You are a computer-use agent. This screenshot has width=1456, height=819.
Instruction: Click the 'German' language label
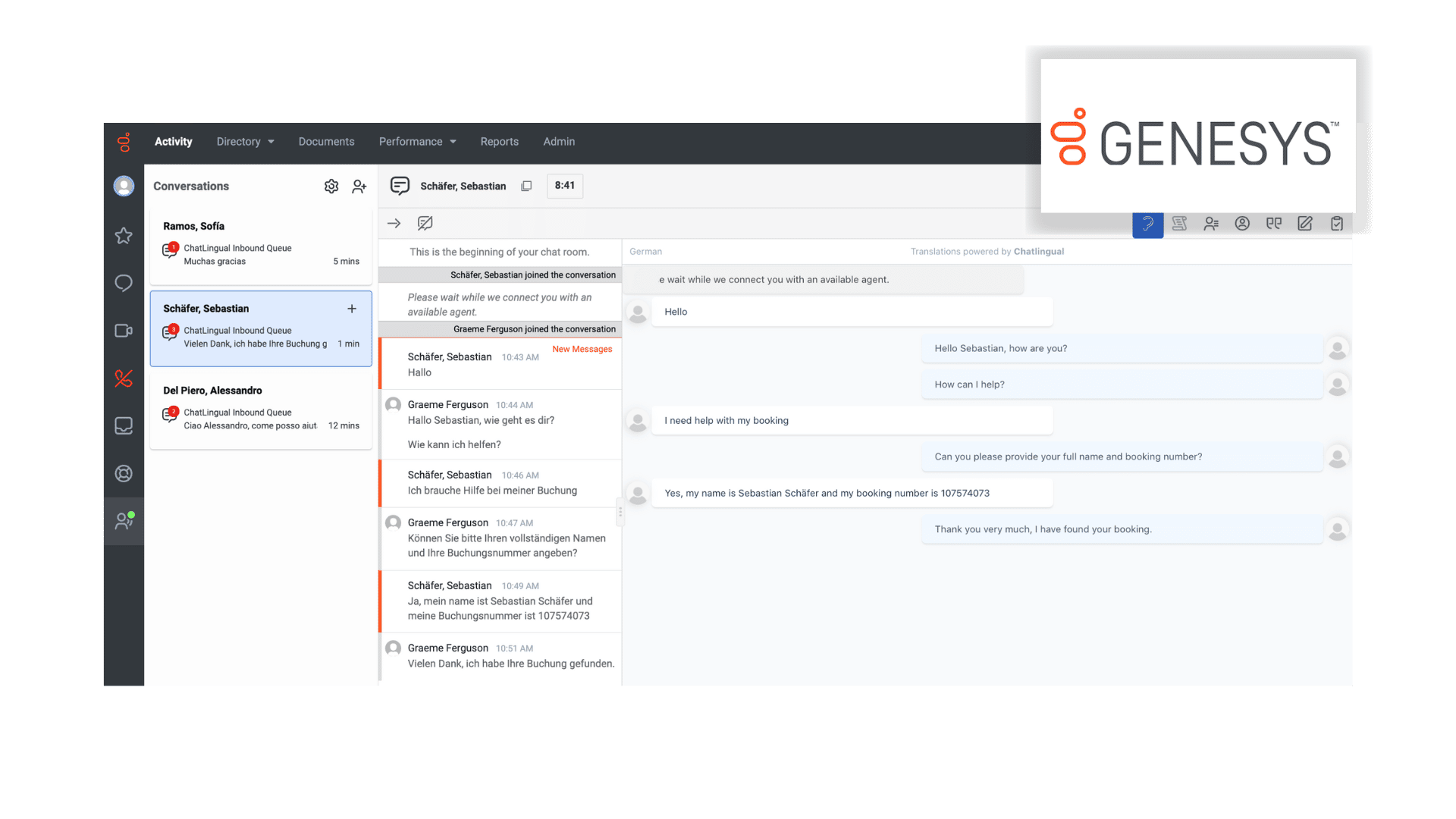point(645,252)
